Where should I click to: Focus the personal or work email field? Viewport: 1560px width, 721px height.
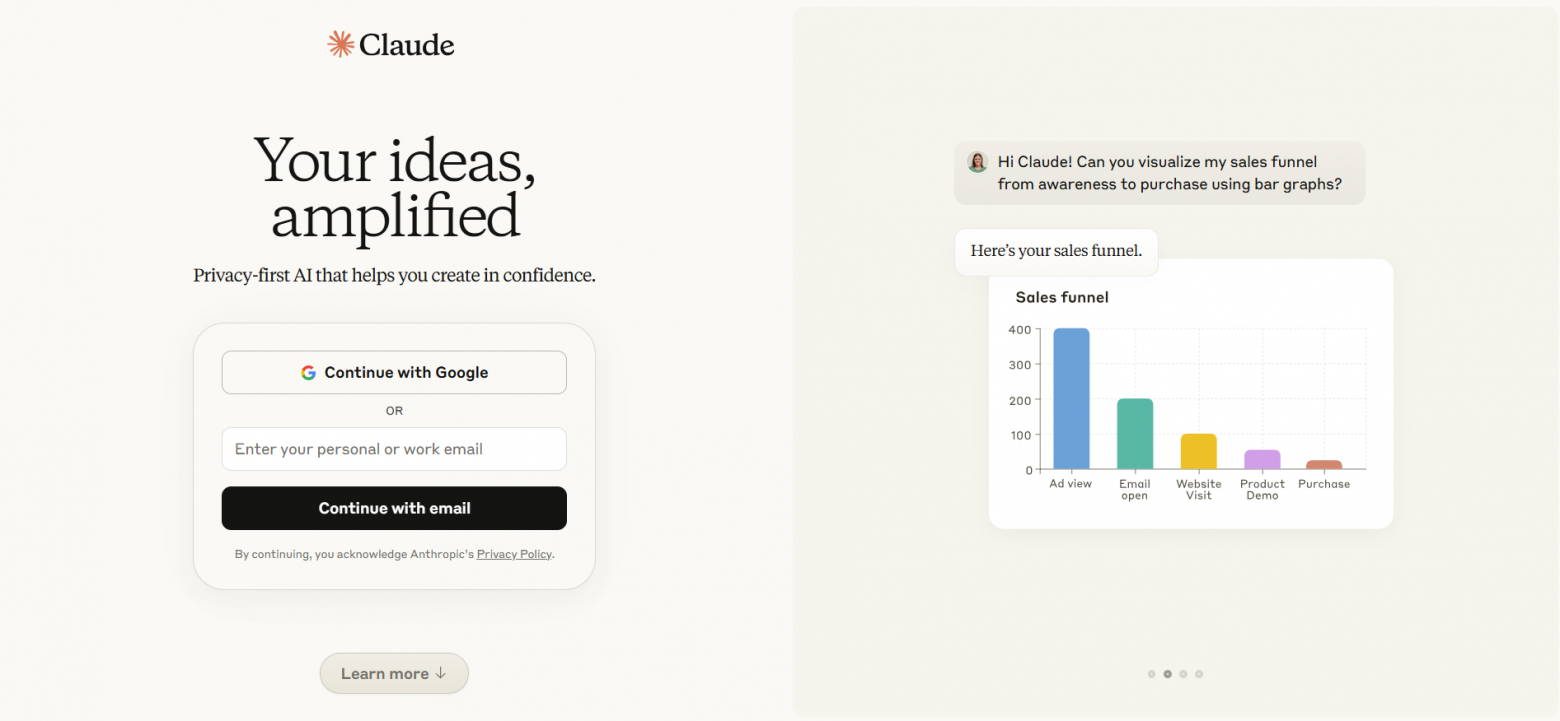394,449
